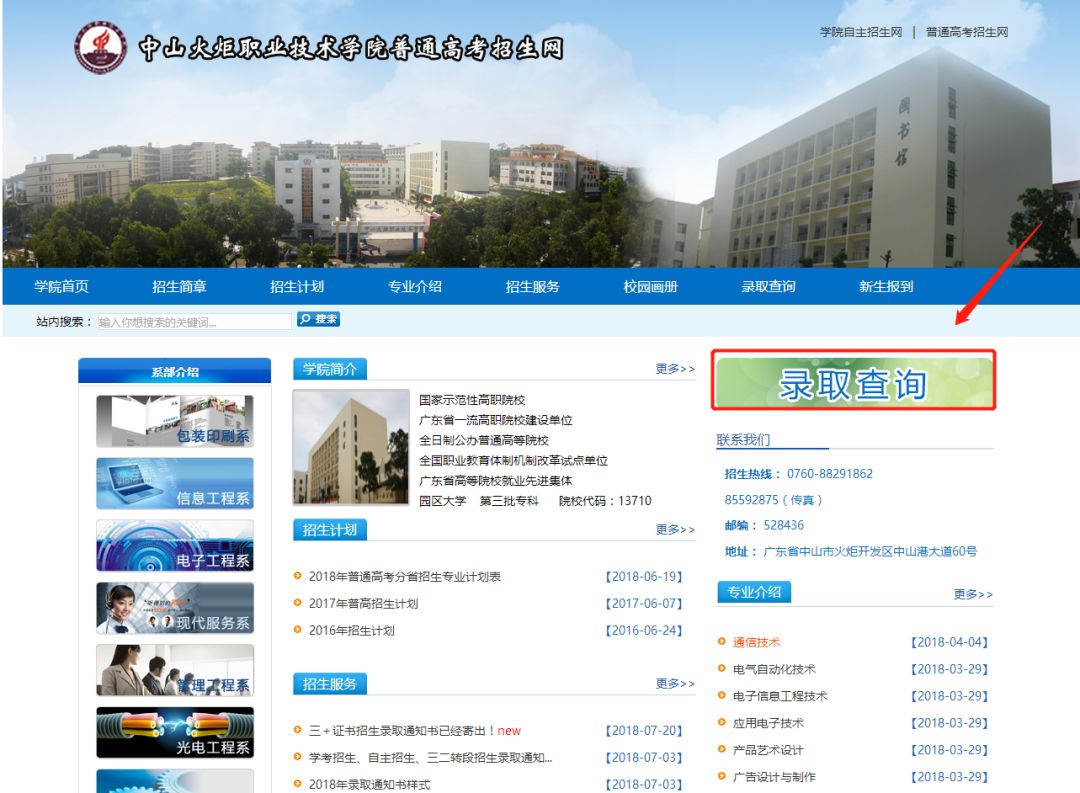Open the 学院自主招生网 link

(860, 32)
